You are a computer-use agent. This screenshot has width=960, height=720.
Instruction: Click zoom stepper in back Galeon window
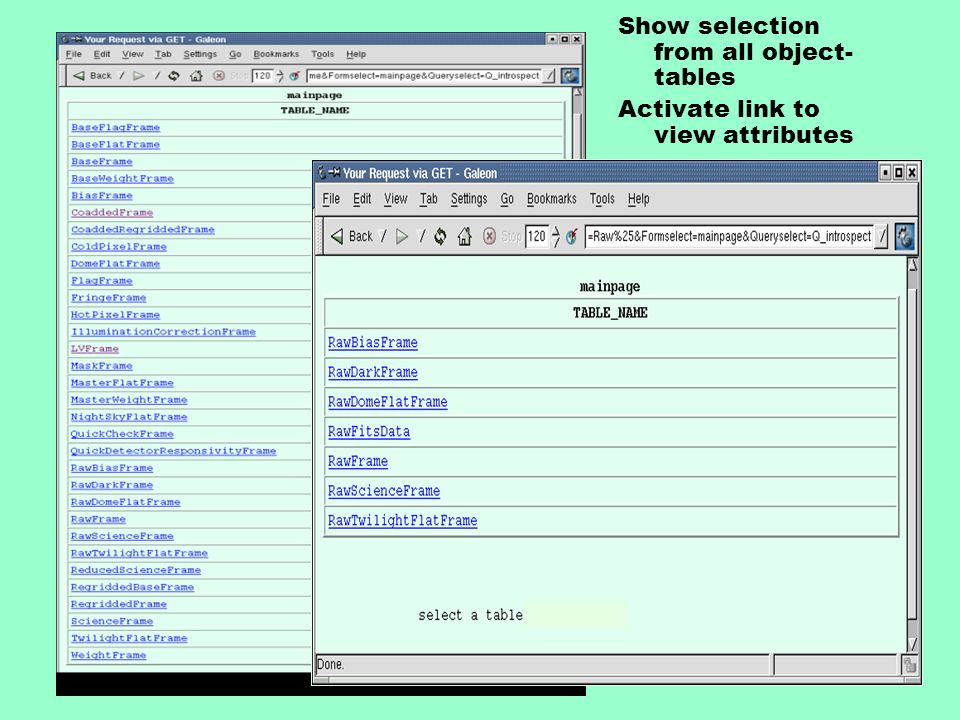click(x=280, y=76)
